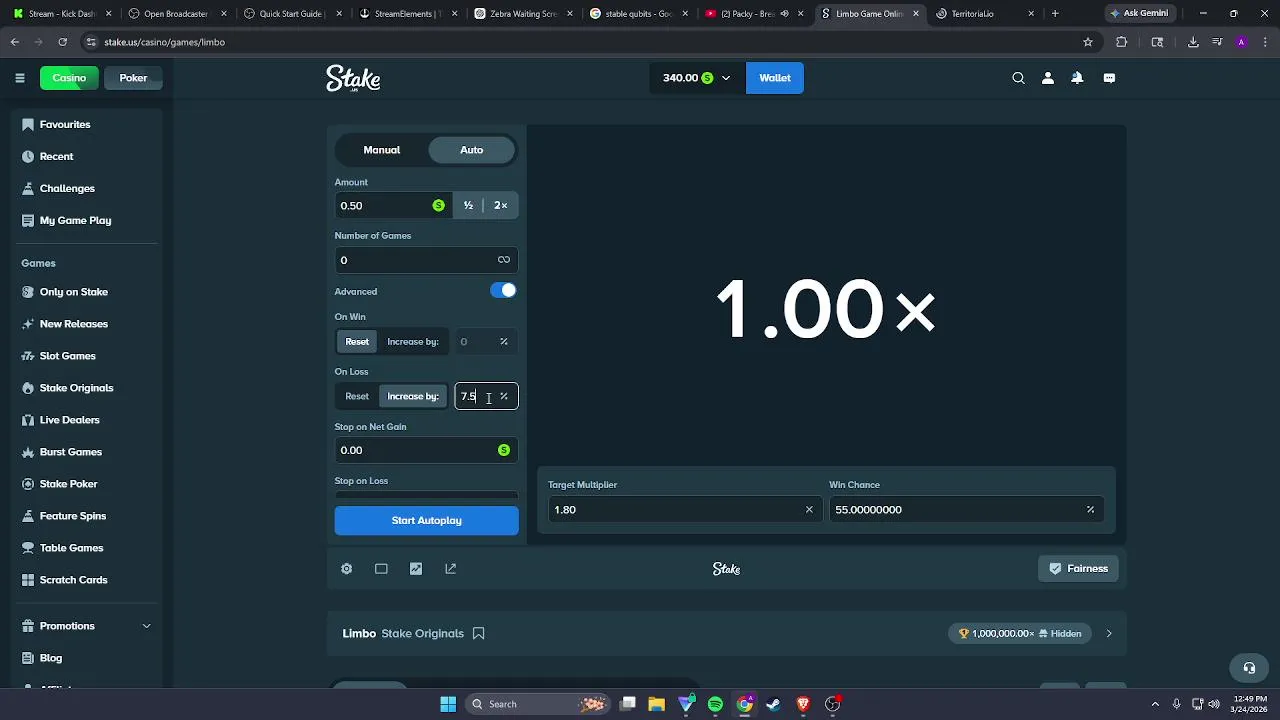
Task: Select Increase by under On Loss
Action: (x=413, y=396)
